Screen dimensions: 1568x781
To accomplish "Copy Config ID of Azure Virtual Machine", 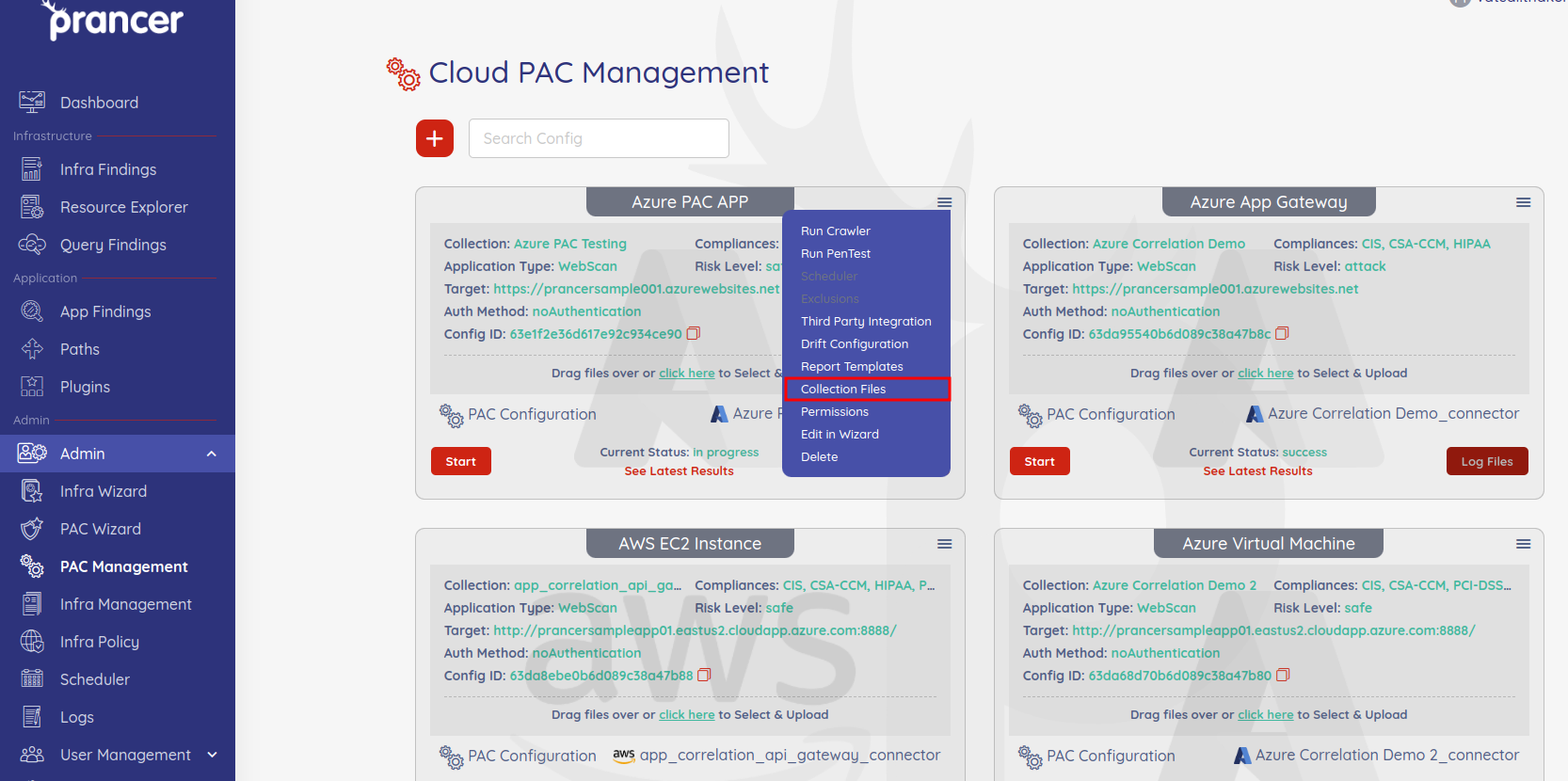I will click(1283, 675).
